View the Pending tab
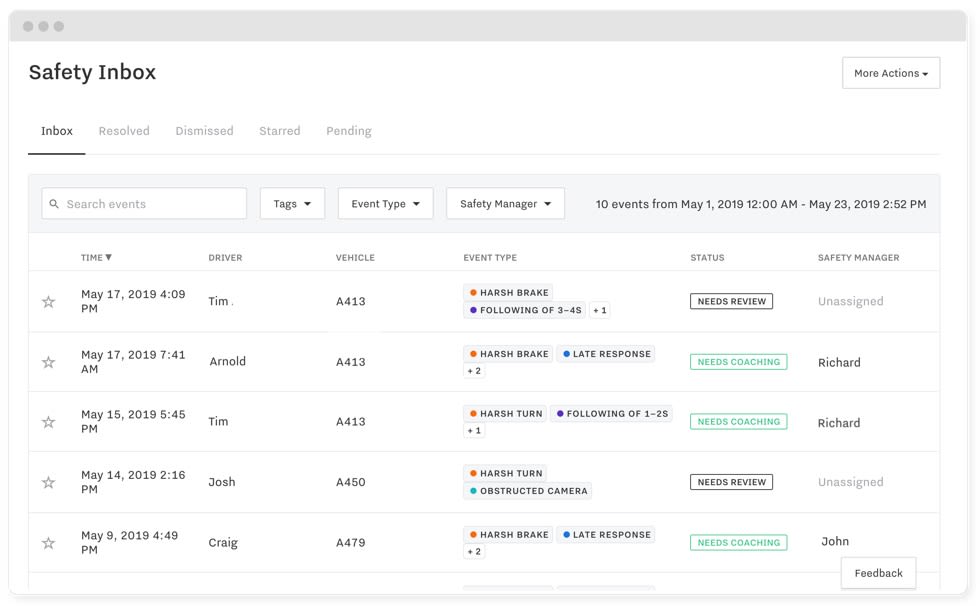The image size is (980, 606). pyautogui.click(x=349, y=131)
